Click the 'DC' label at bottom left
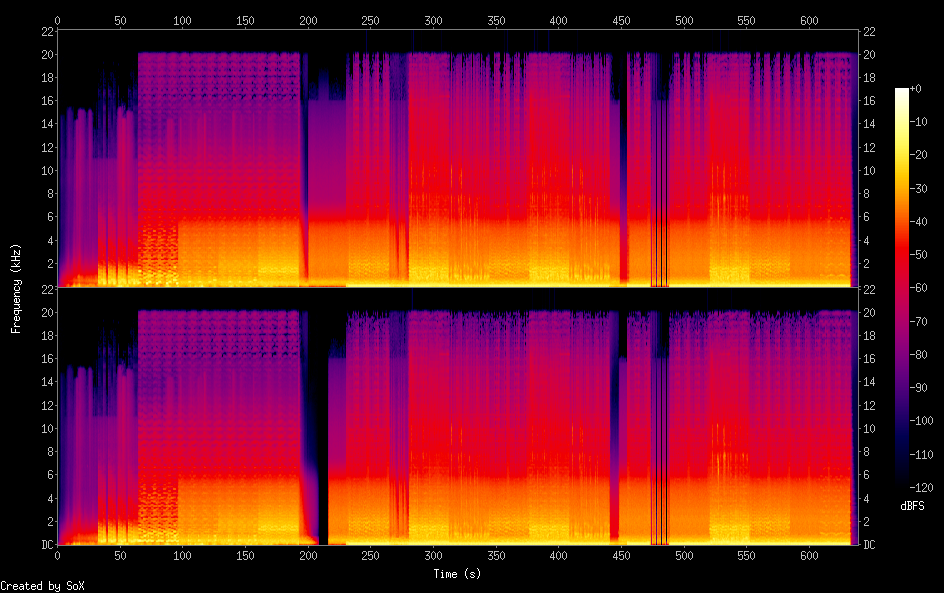Screen dimensions: 944x593 point(48,545)
